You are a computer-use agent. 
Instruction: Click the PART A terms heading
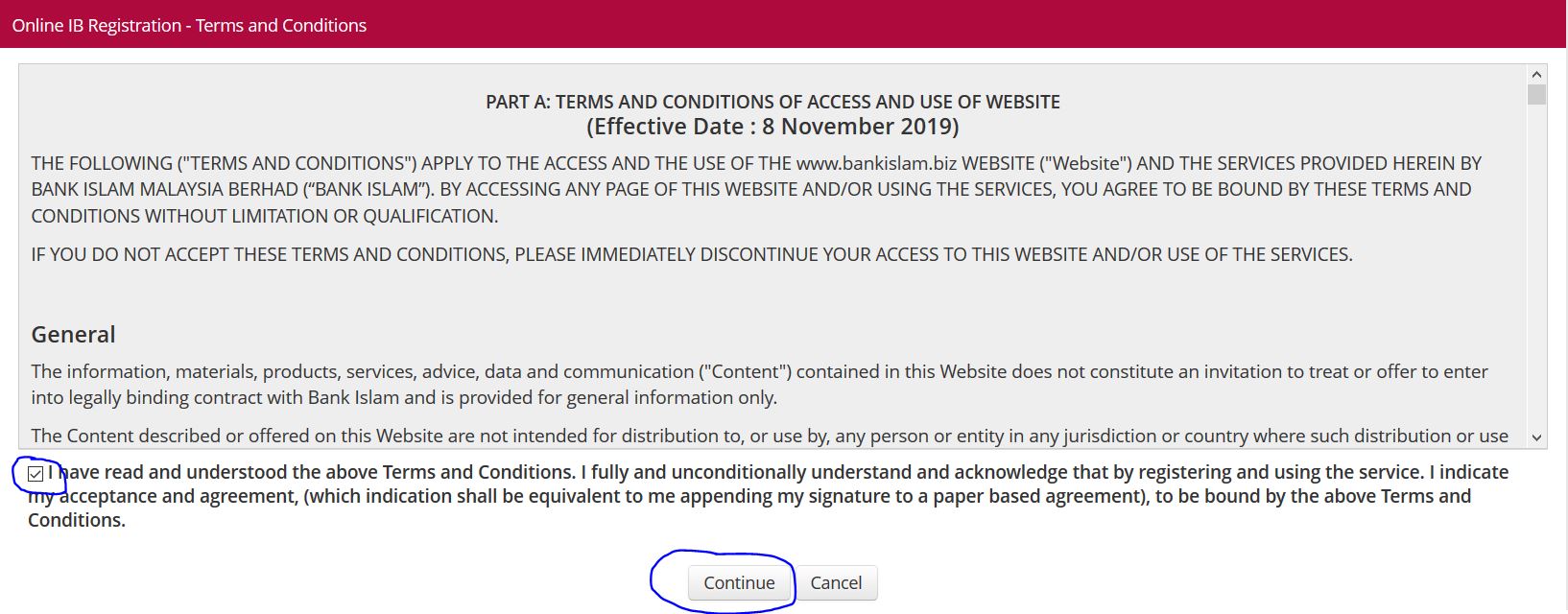click(772, 102)
